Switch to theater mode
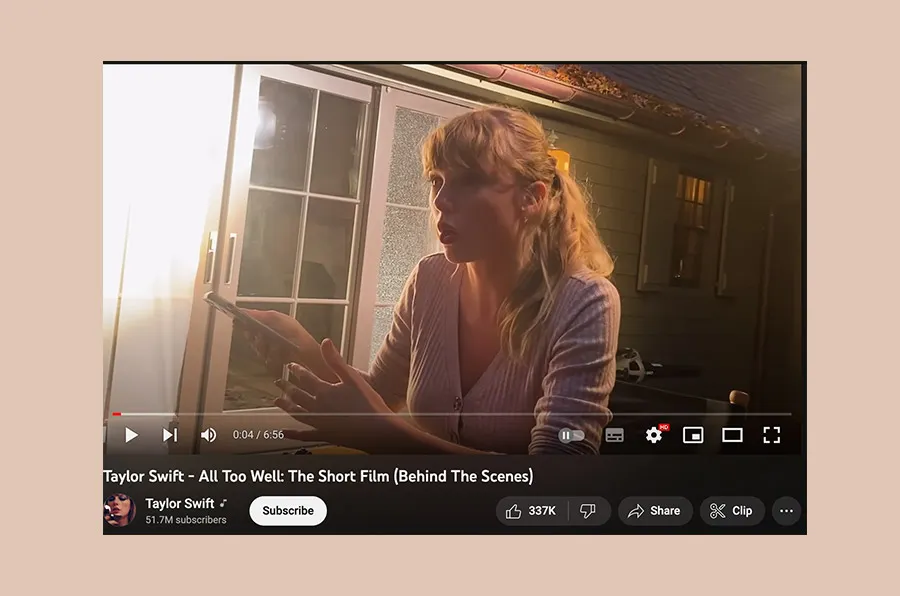This screenshot has width=900, height=596. click(732, 435)
